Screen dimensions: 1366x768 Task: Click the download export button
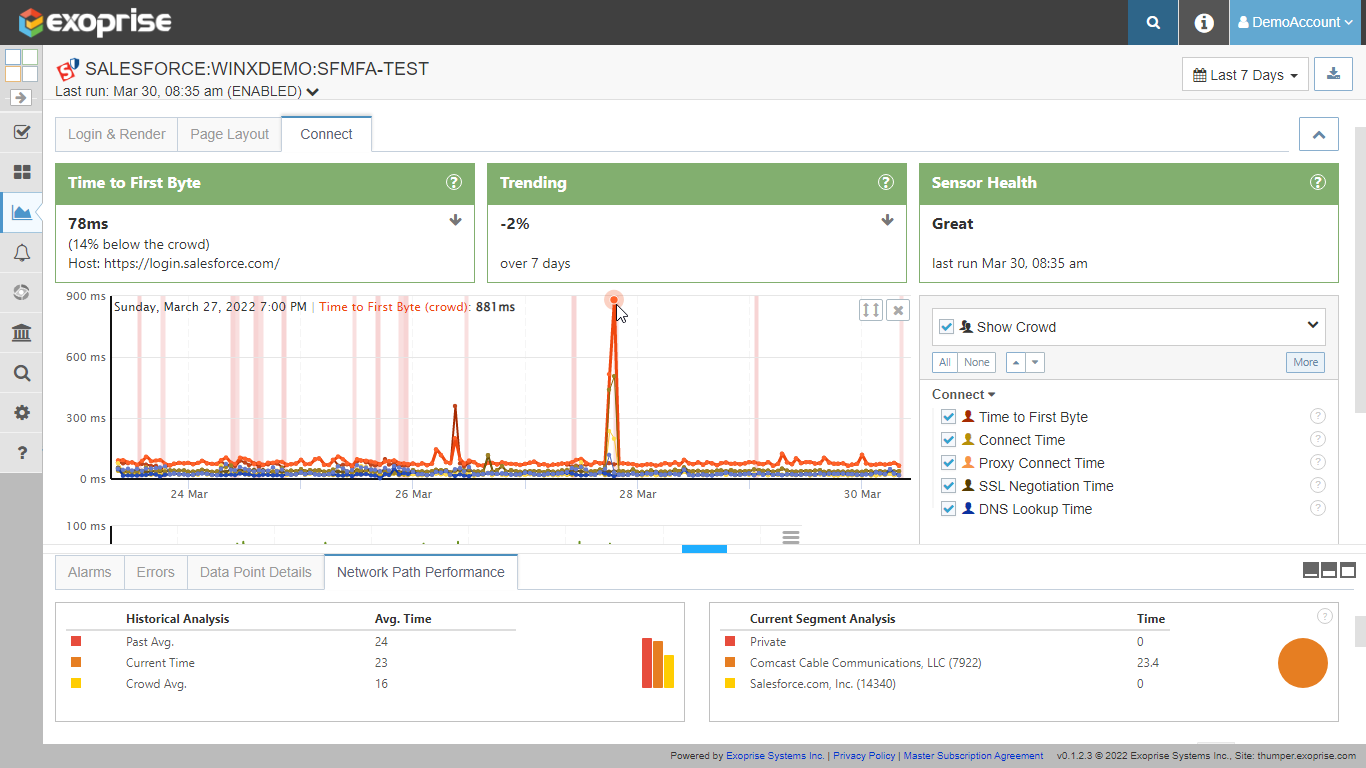(1332, 74)
